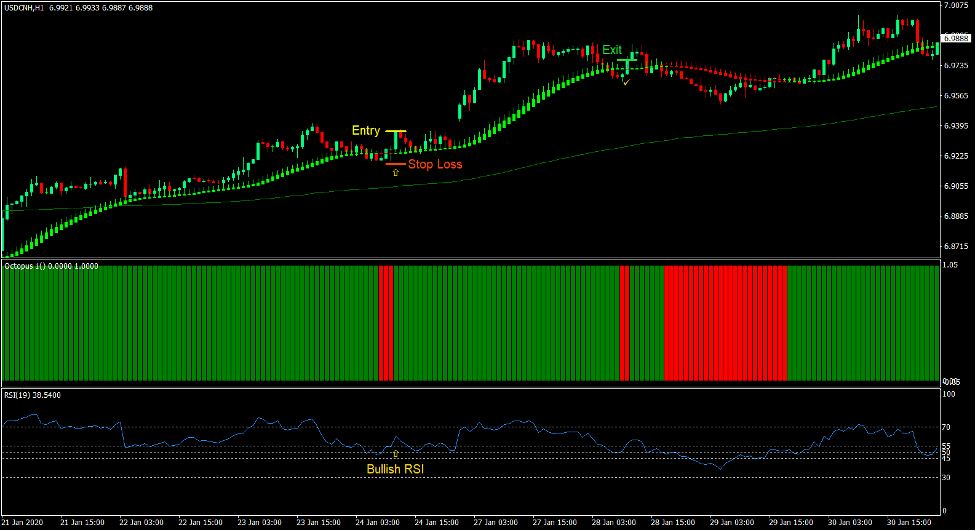Click the RSI 30 level on the scale
The height and width of the screenshot is (531, 977).
tap(946, 477)
